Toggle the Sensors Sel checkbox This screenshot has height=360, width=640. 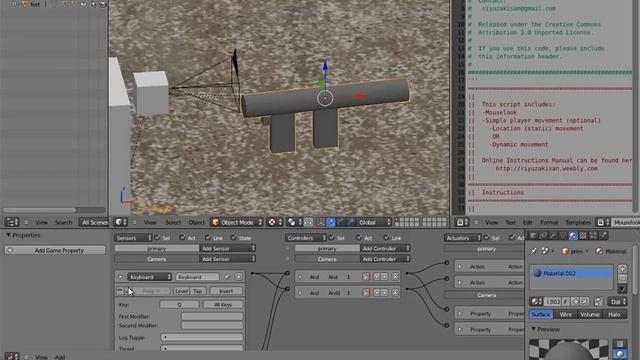pyautogui.click(x=157, y=238)
